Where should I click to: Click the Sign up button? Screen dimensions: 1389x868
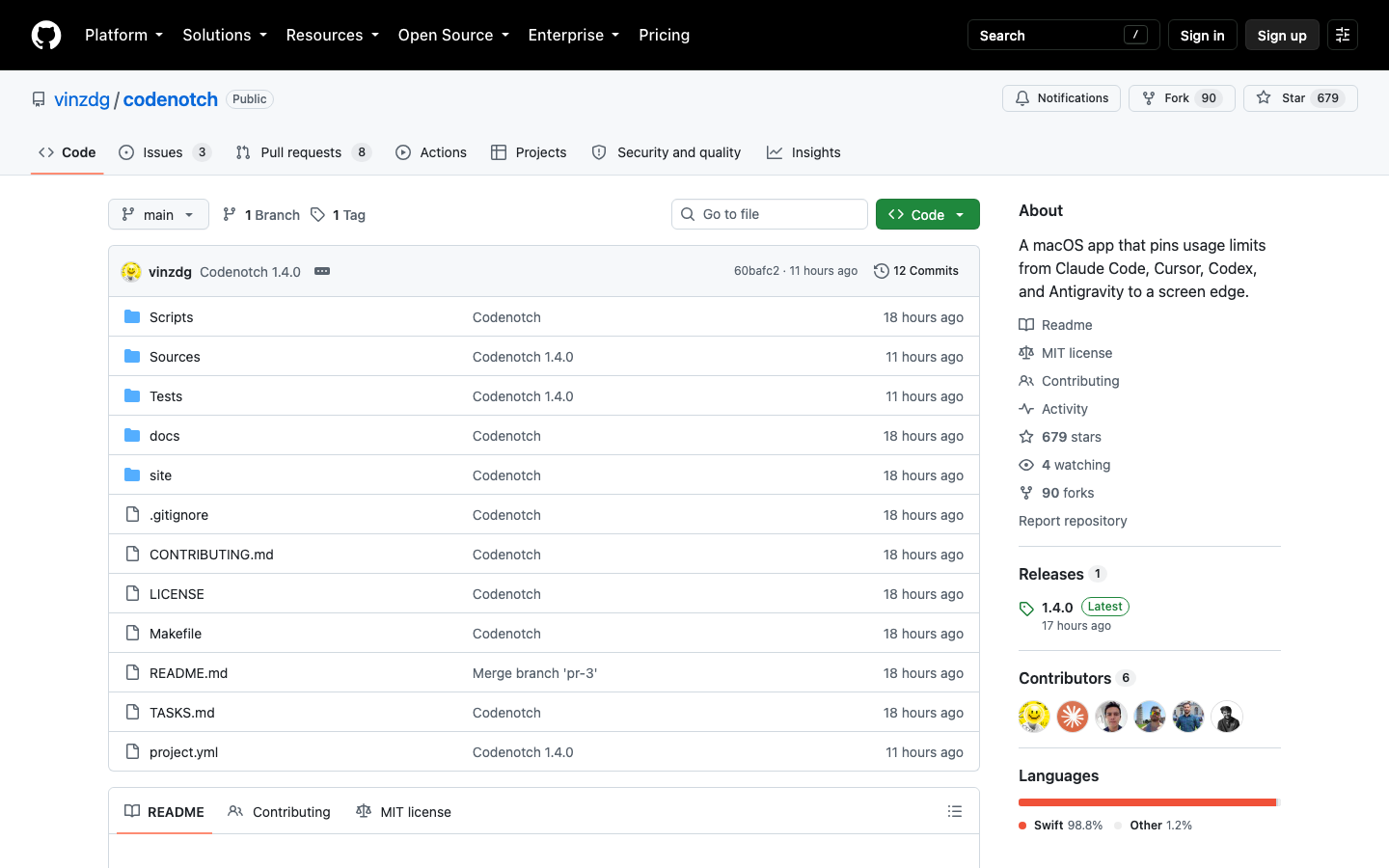[x=1282, y=35]
